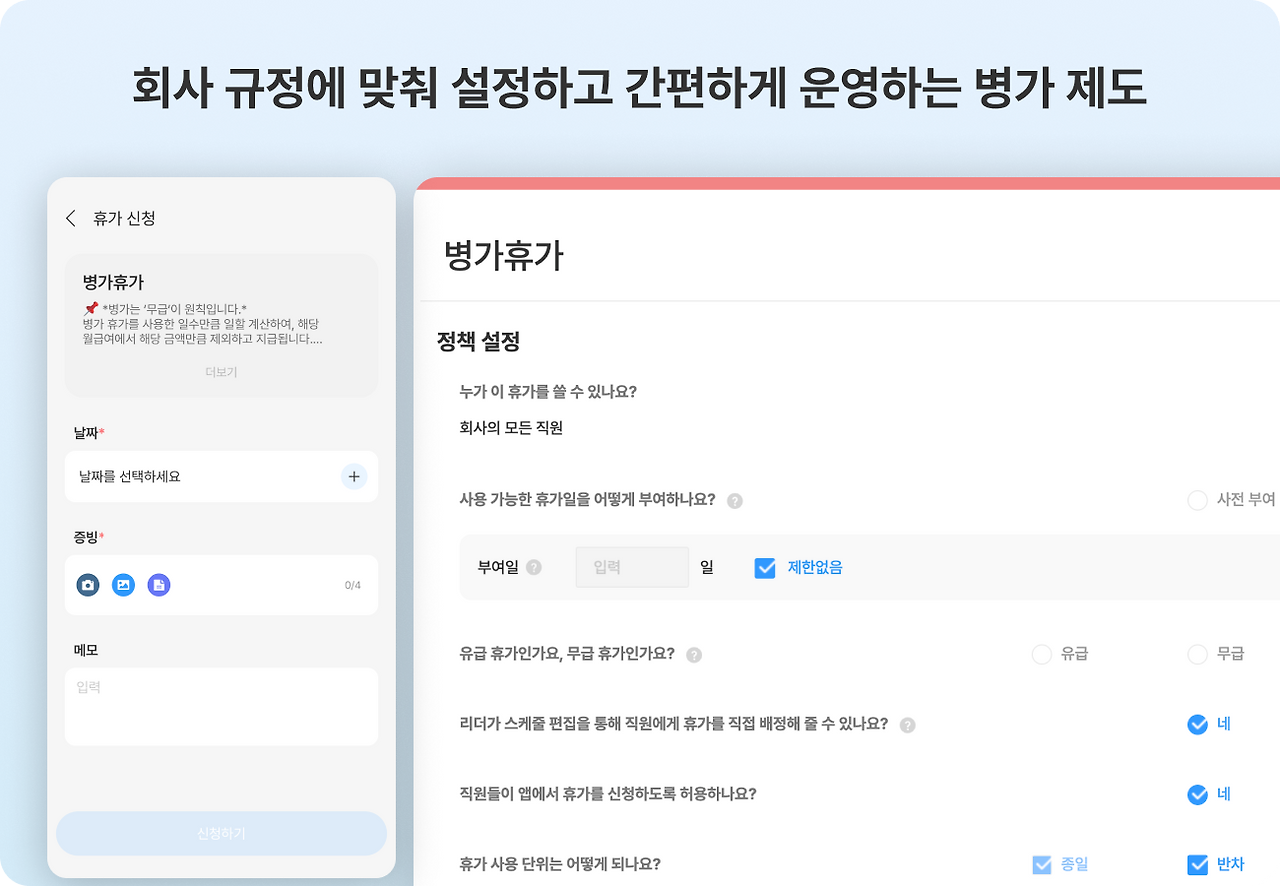The height and width of the screenshot is (886, 1280).
Task: Attach a document via the file icon
Action: pyautogui.click(x=159, y=585)
